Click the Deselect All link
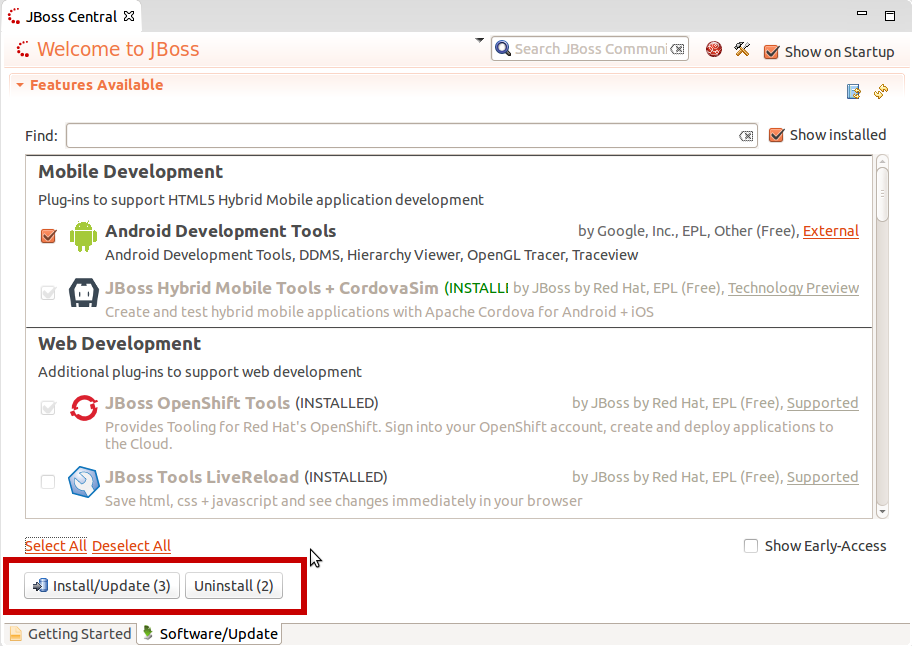The width and height of the screenshot is (912, 646). coord(131,546)
